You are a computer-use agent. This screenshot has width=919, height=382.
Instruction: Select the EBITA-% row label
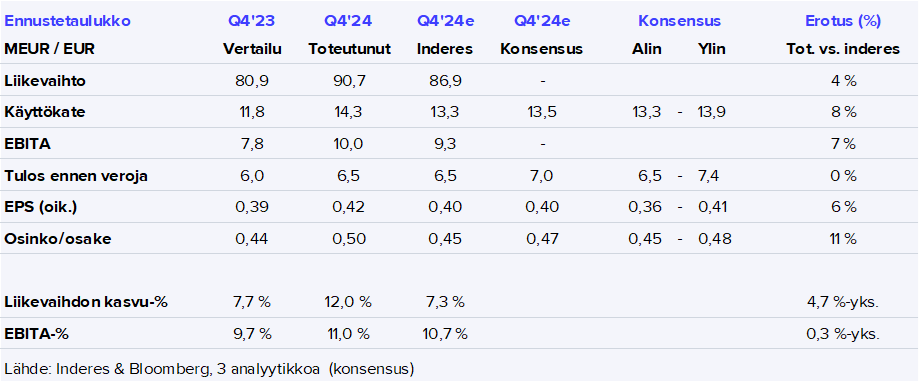(x=36, y=335)
